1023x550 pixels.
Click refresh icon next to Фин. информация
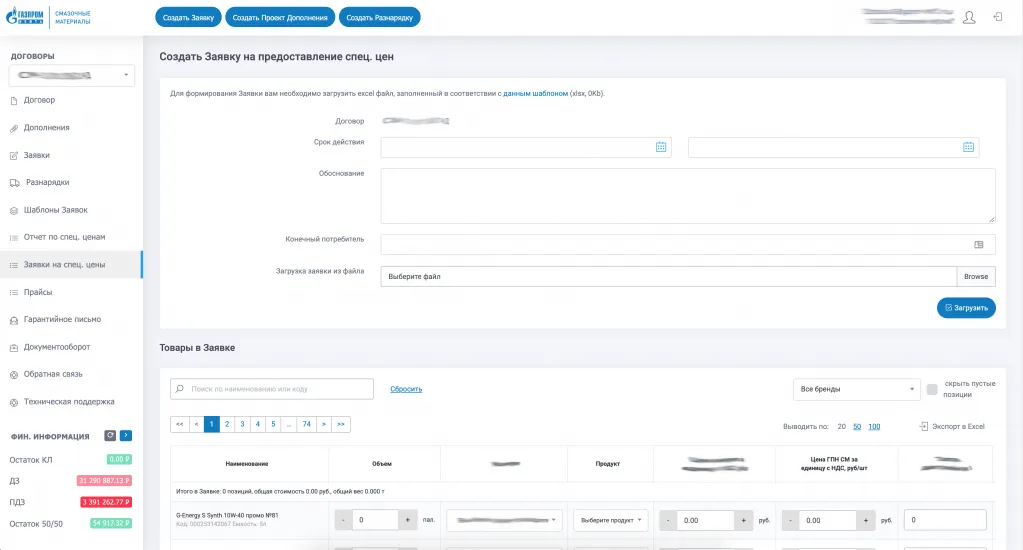[109, 436]
